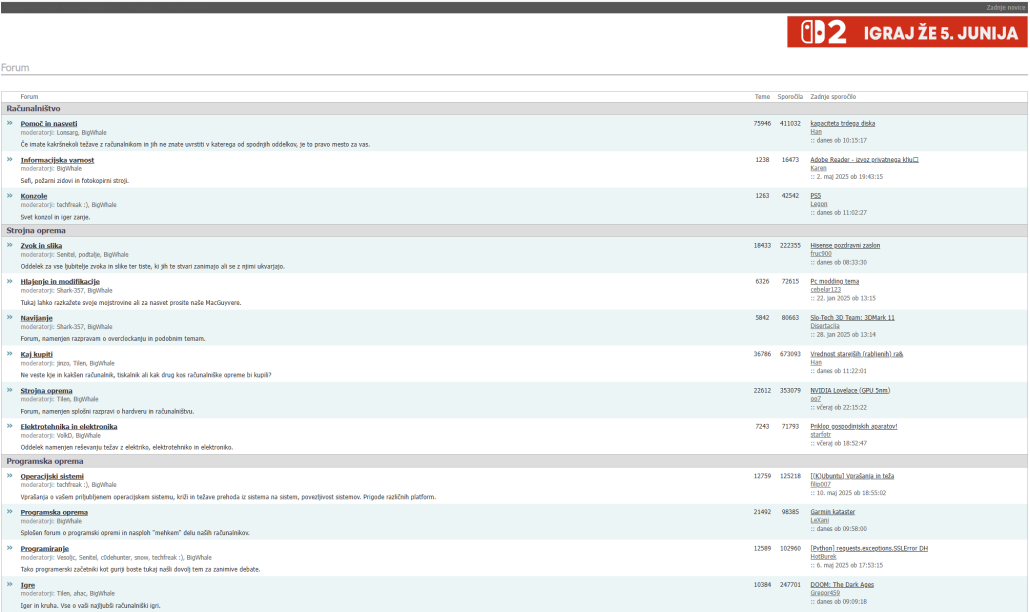Open the Elektrotehnika in elektronika forum
1030x612 pixels.
pos(68,427)
